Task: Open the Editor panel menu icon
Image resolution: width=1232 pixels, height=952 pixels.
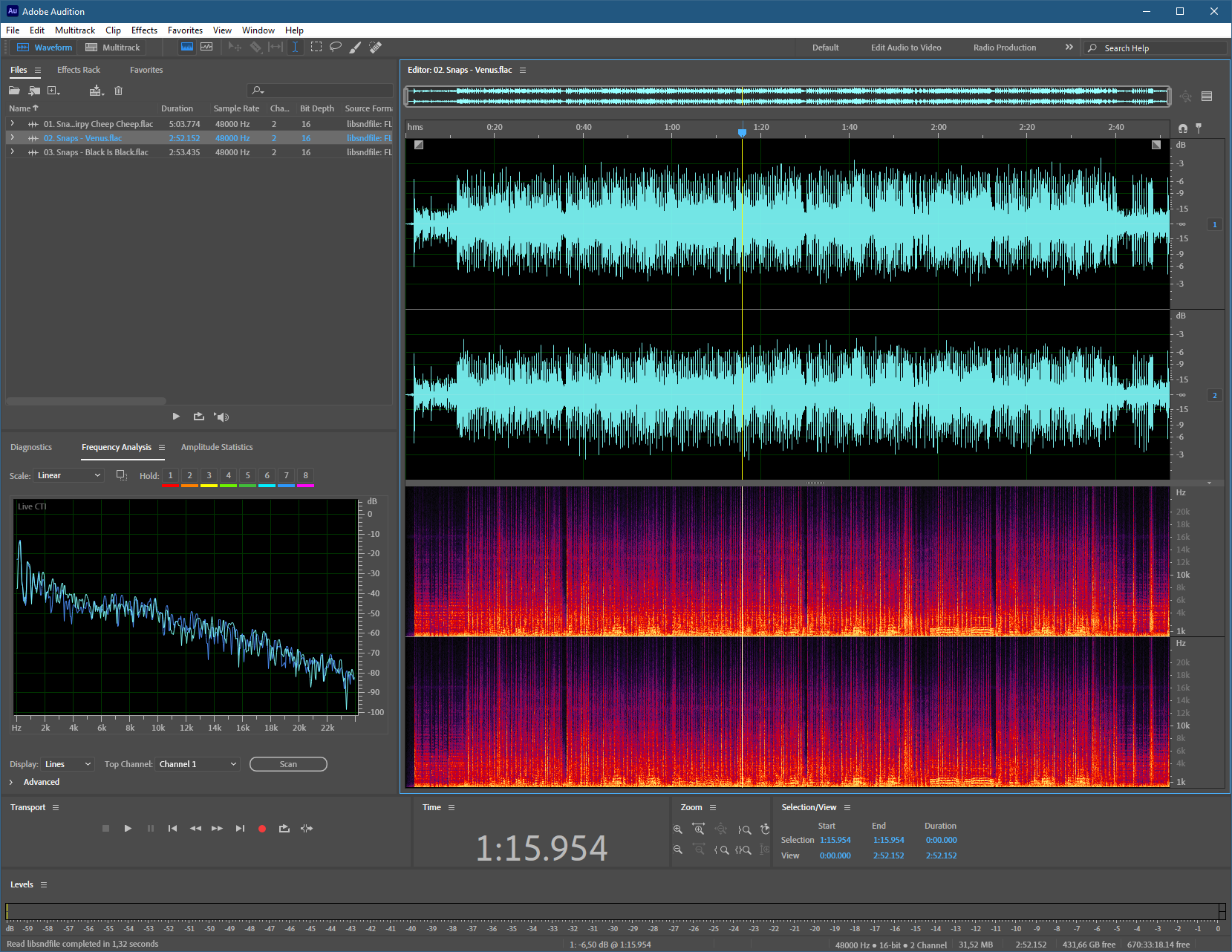Action: click(x=523, y=70)
